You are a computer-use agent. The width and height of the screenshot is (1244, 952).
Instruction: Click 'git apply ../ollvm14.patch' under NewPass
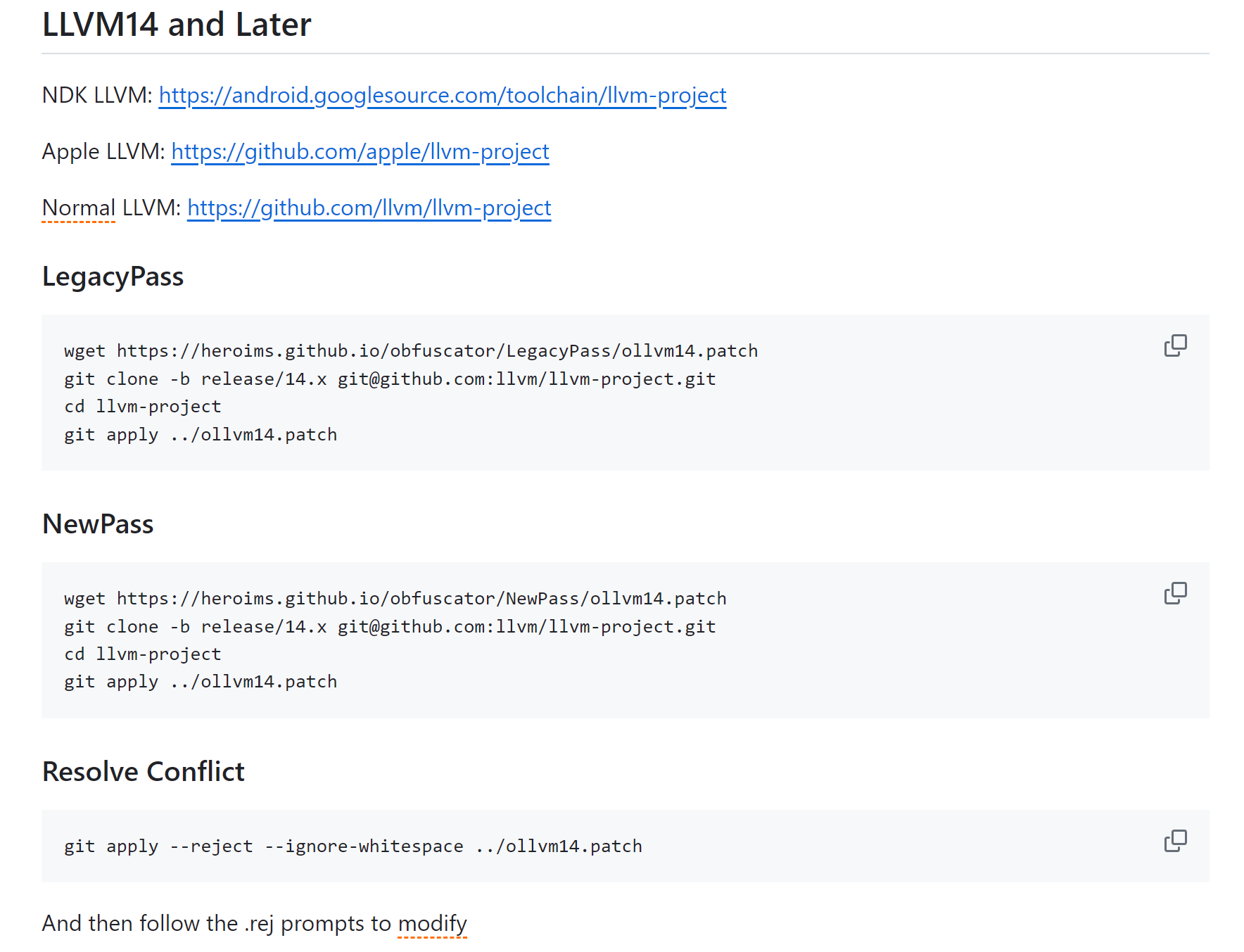[200, 682]
